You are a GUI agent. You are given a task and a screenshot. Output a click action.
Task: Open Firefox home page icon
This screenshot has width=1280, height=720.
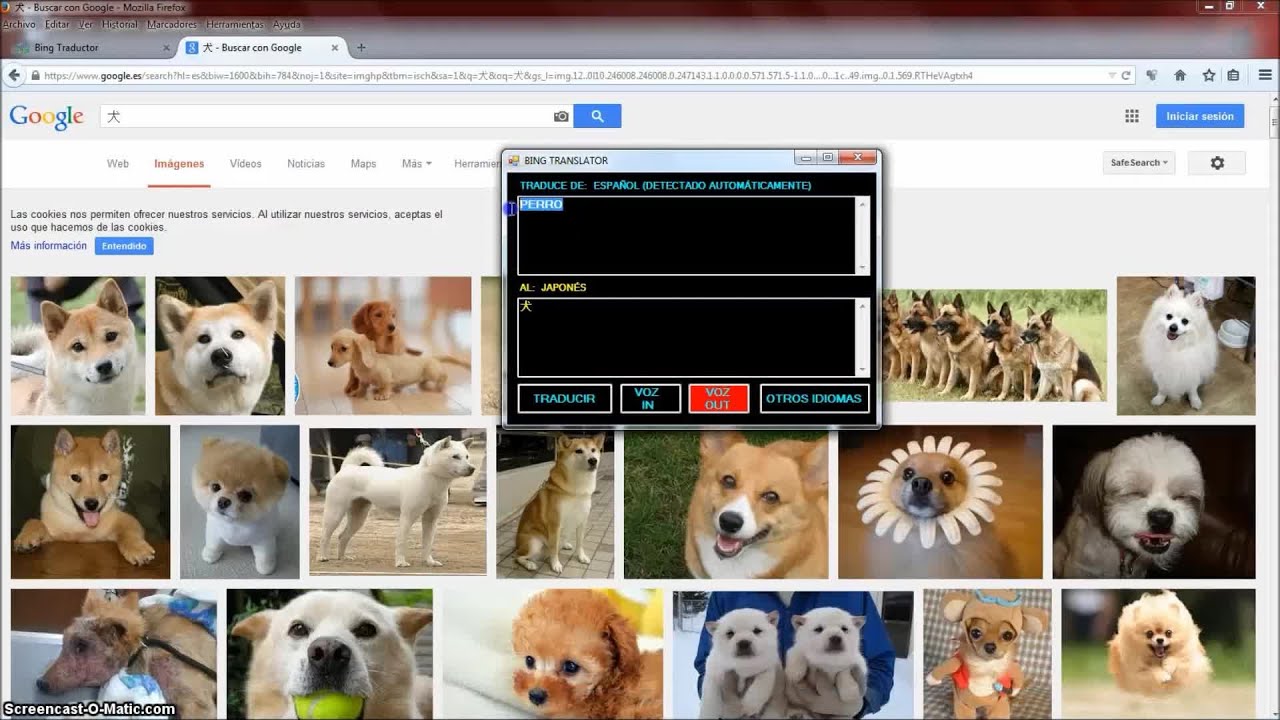1180,75
